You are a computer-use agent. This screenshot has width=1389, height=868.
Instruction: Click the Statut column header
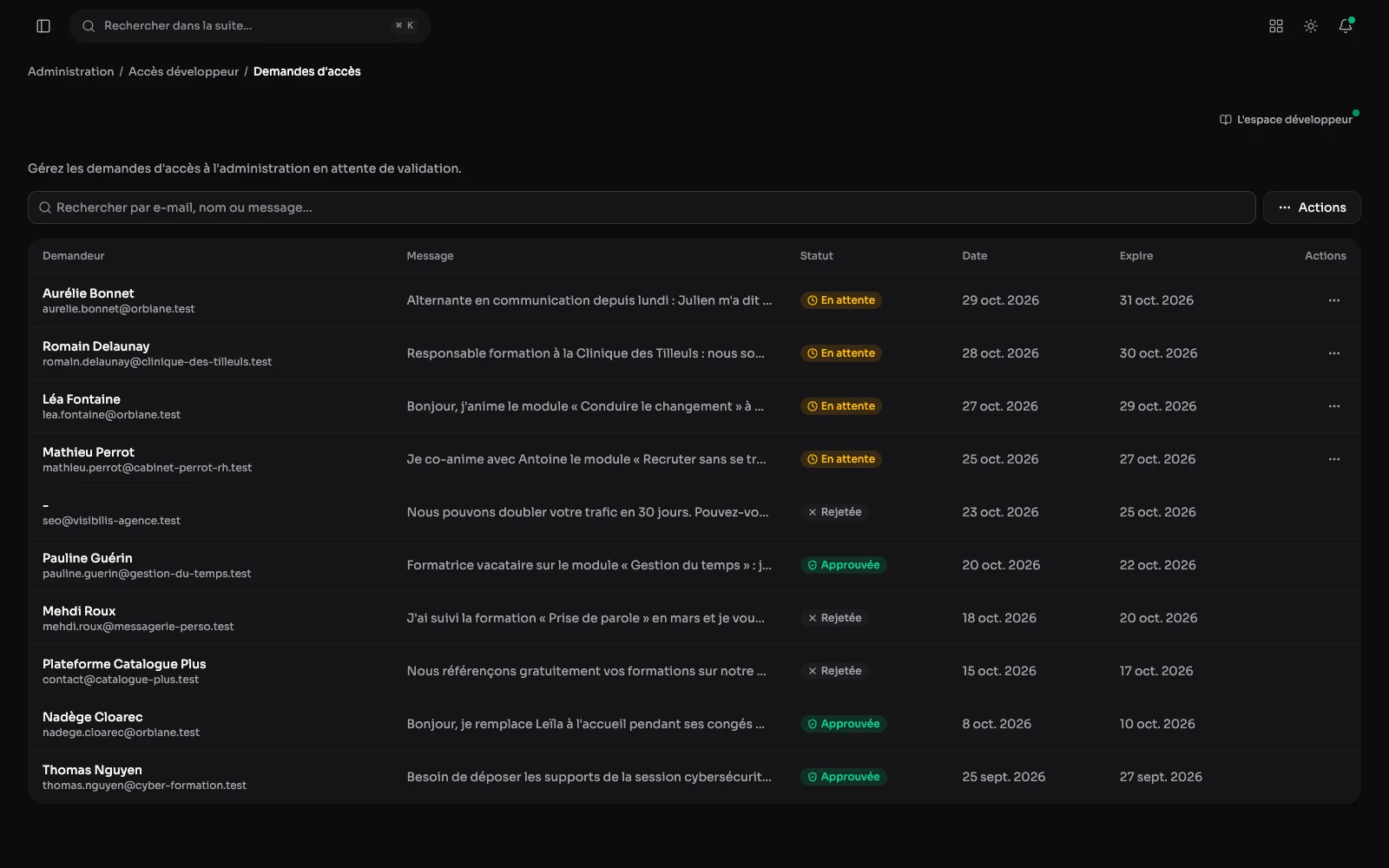[x=816, y=256]
